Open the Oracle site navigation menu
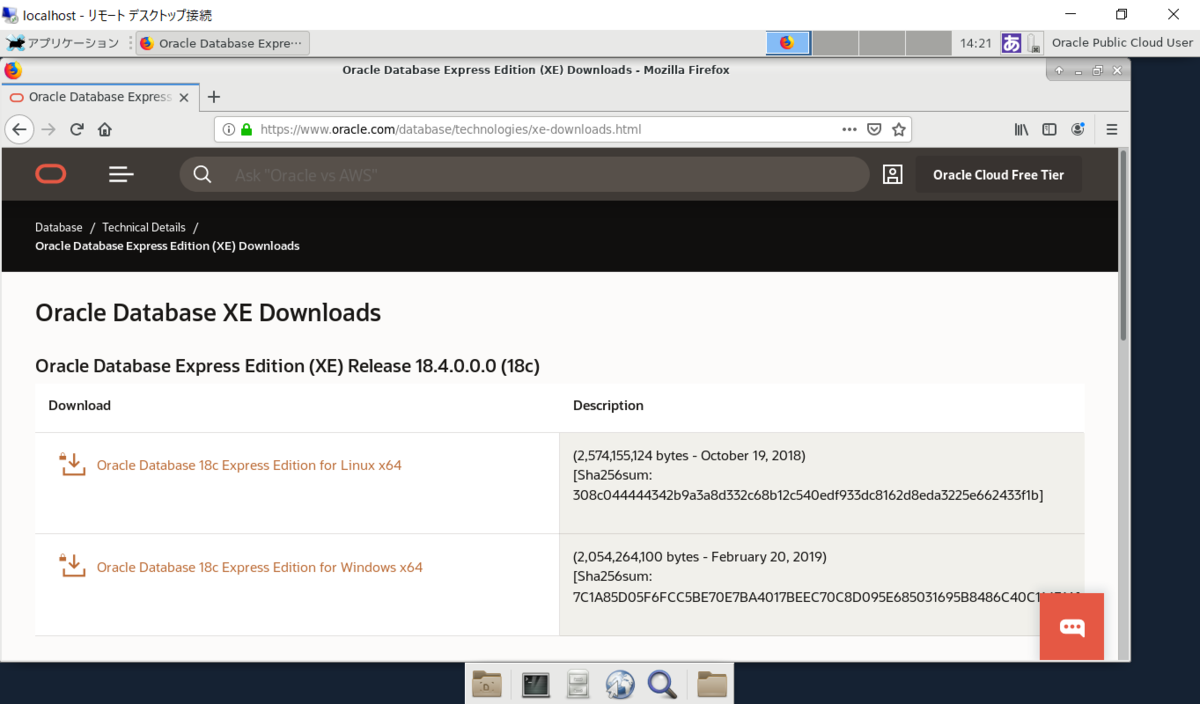The image size is (1200, 704). (x=121, y=174)
